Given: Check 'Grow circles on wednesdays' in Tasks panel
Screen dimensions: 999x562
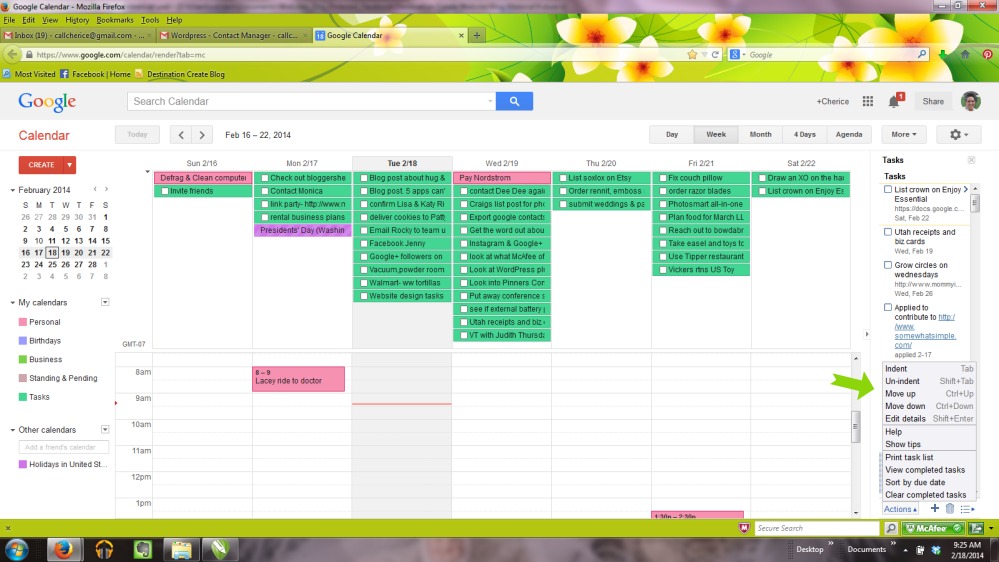Looking at the screenshot, I should [x=888, y=265].
